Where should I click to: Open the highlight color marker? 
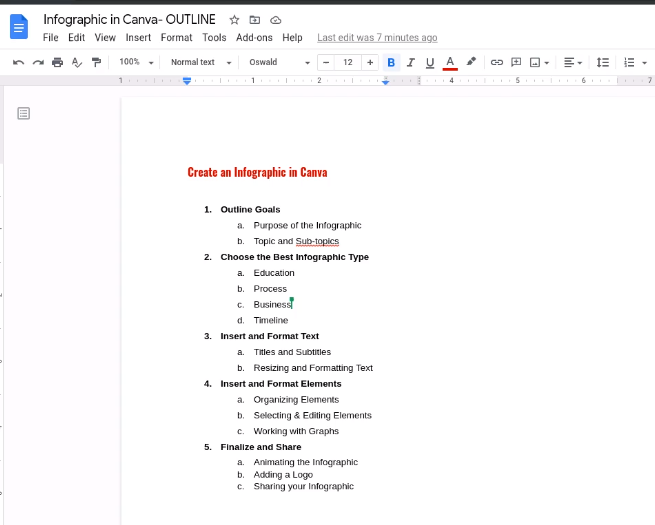tap(471, 62)
